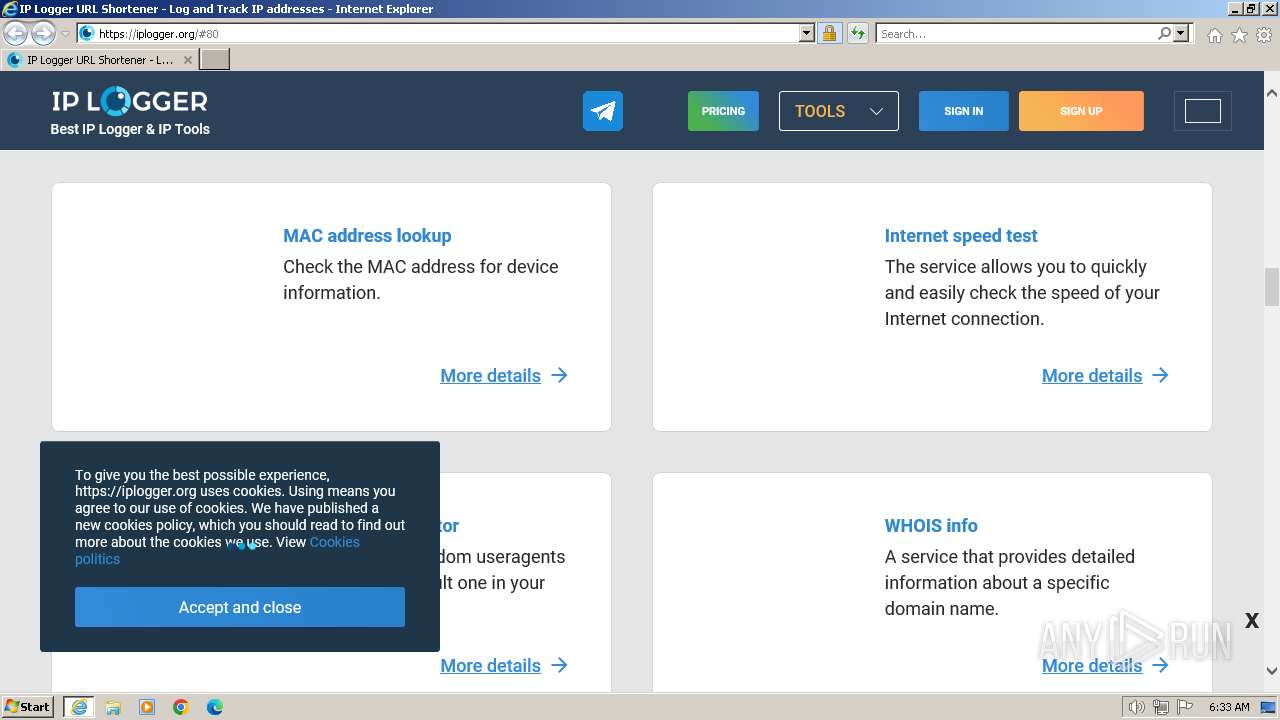Open the language selector box
Screen dimensions: 1280x720
[x=1203, y=111]
